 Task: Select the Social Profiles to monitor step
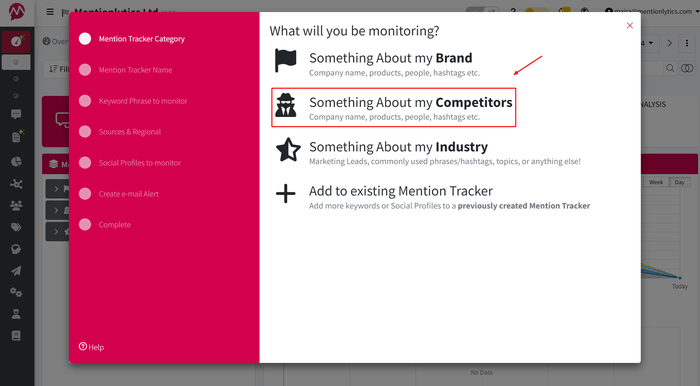(130, 163)
